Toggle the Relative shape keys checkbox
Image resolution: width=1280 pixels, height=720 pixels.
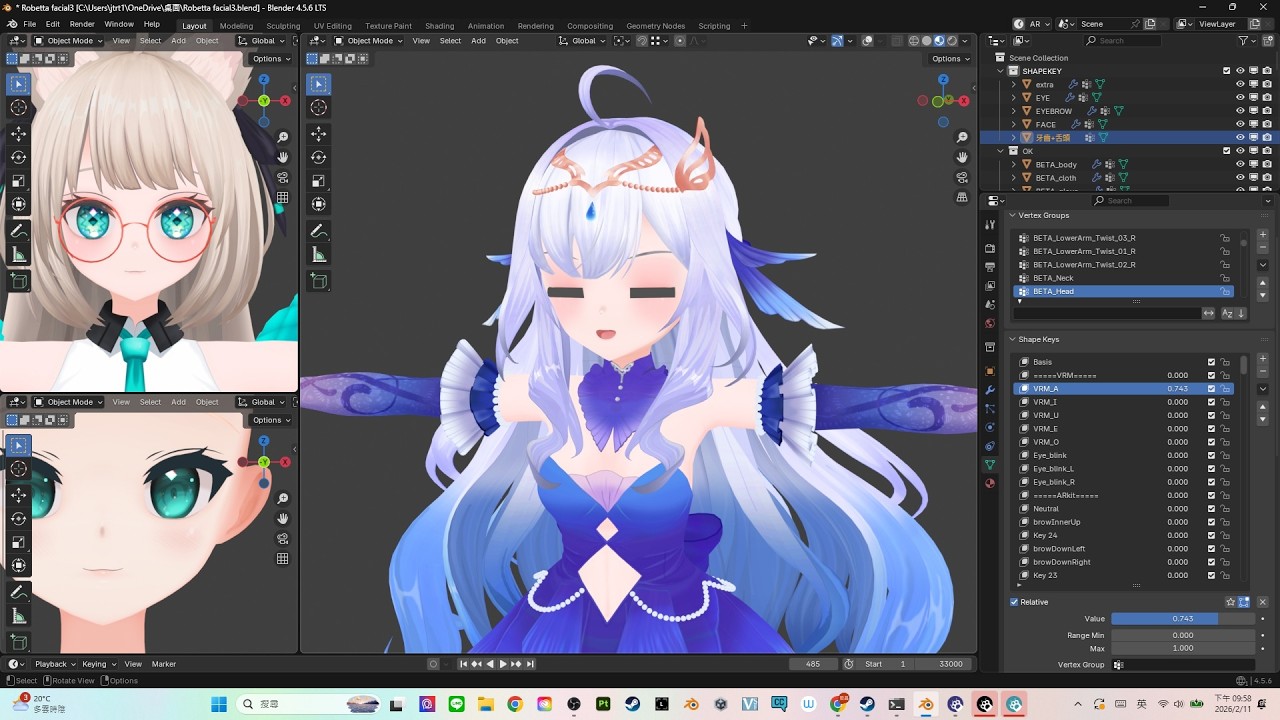tap(1014, 602)
